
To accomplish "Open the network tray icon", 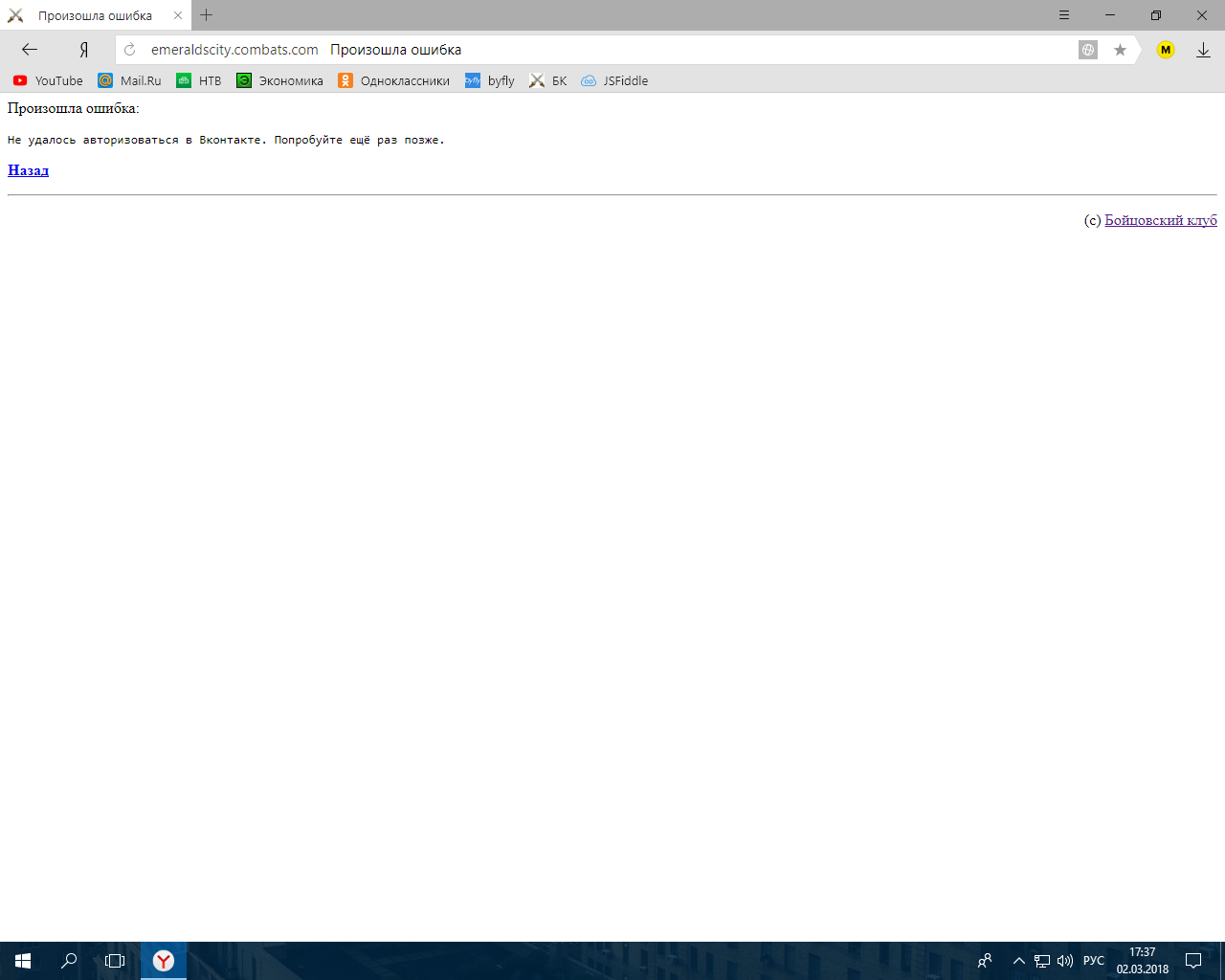I will [1042, 961].
